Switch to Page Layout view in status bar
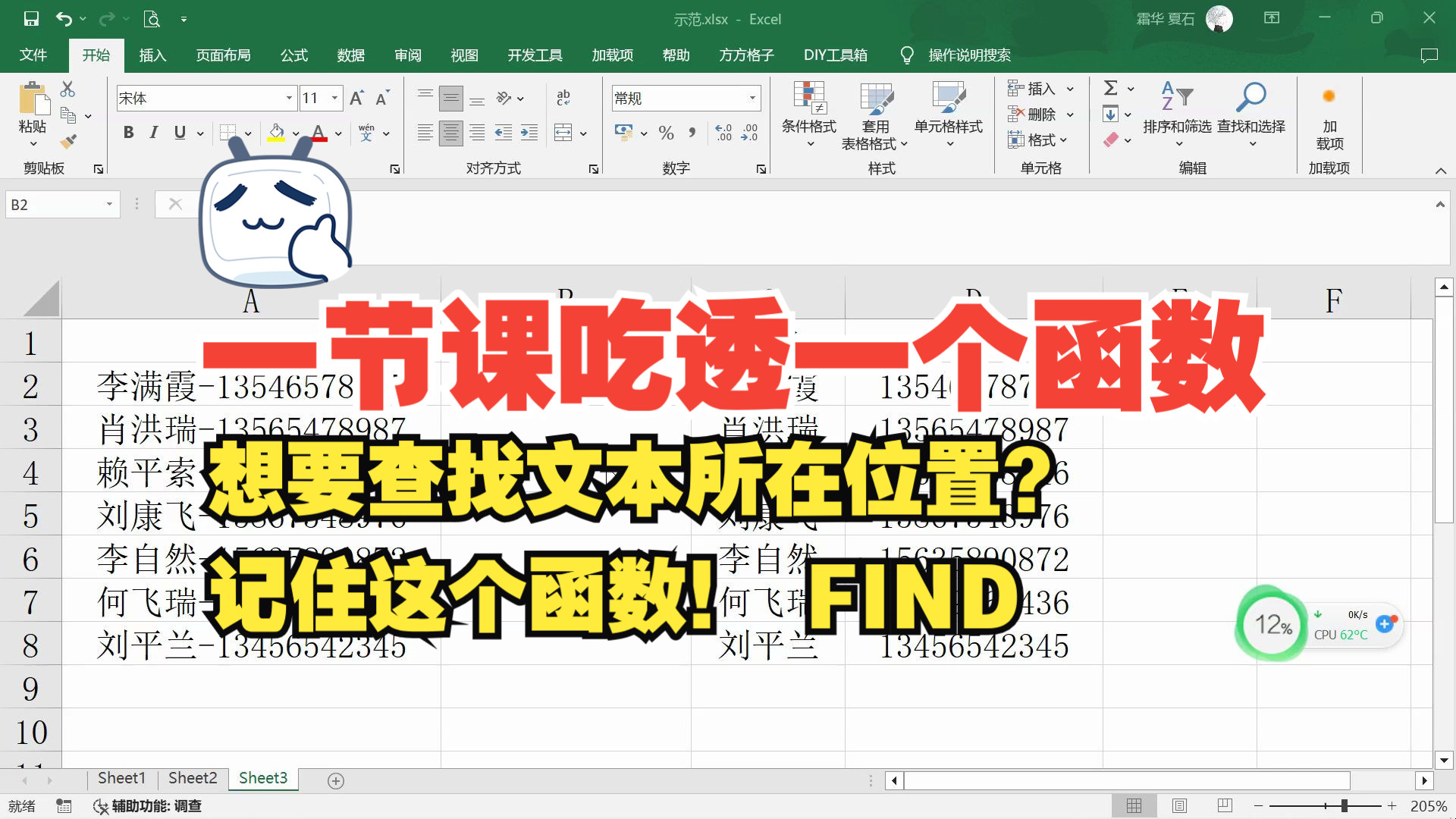Viewport: 1456px width, 819px height. [x=1179, y=806]
